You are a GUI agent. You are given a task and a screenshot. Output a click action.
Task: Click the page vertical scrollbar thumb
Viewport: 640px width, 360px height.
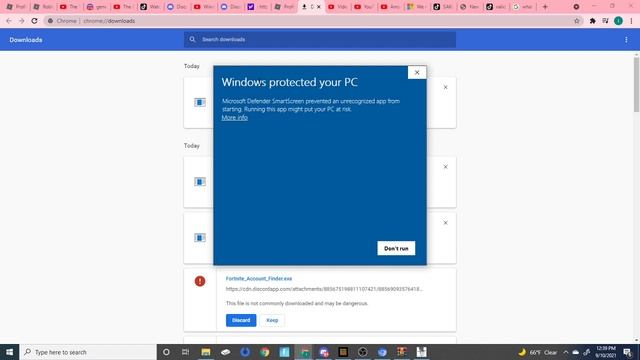pos(636,84)
